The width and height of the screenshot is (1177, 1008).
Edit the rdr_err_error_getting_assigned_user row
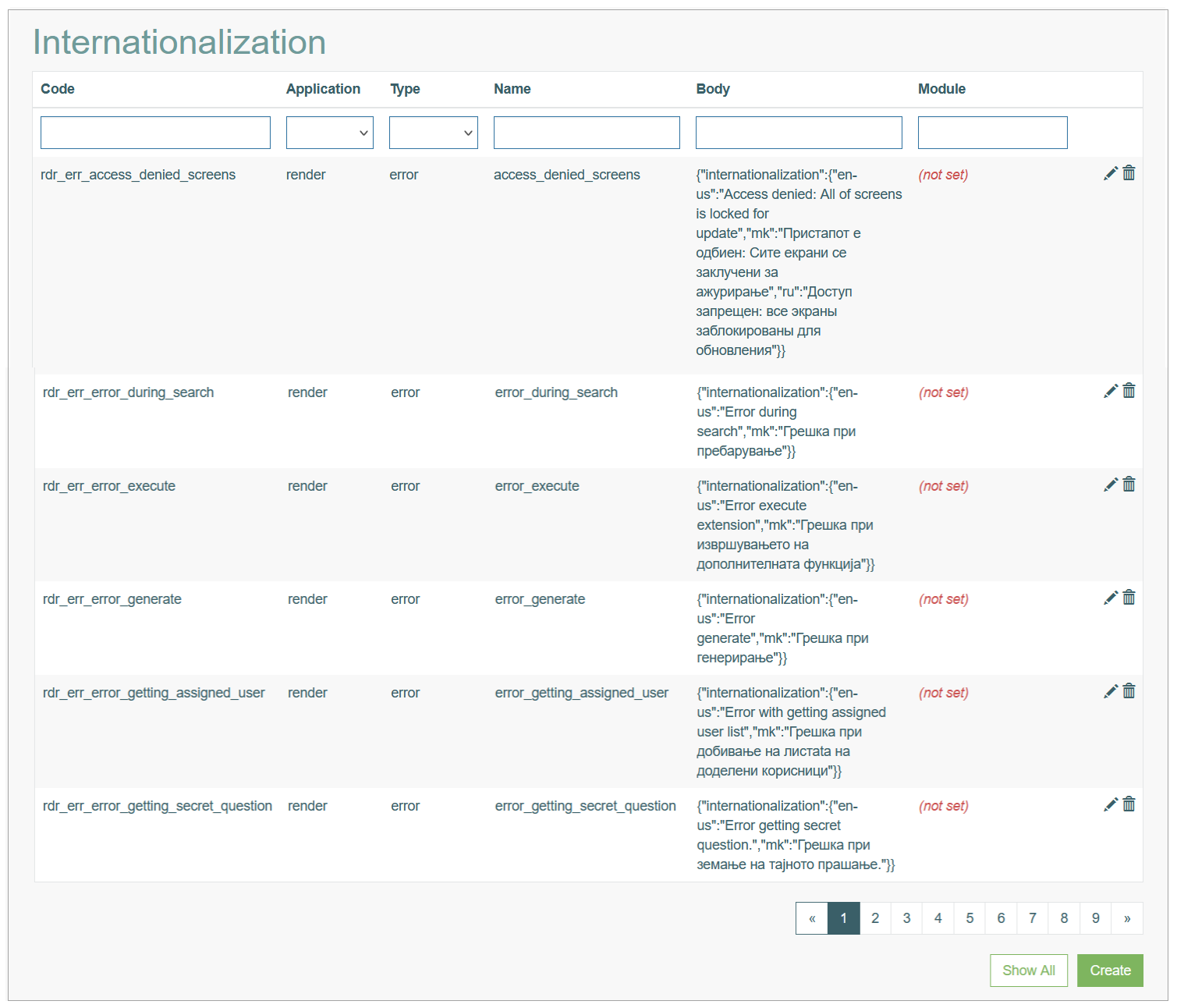tap(1111, 692)
